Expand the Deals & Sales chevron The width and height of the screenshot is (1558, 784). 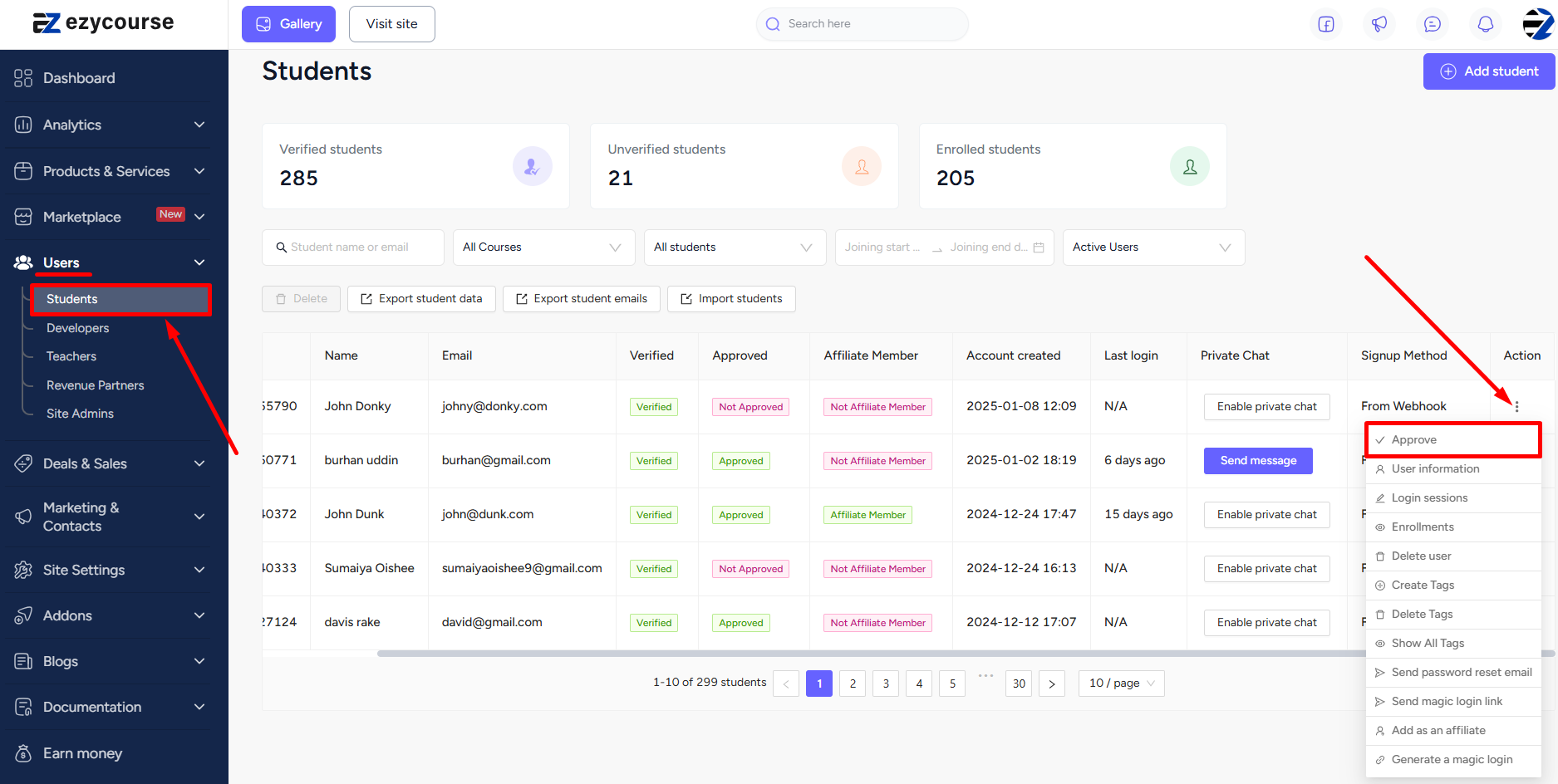[x=199, y=463]
